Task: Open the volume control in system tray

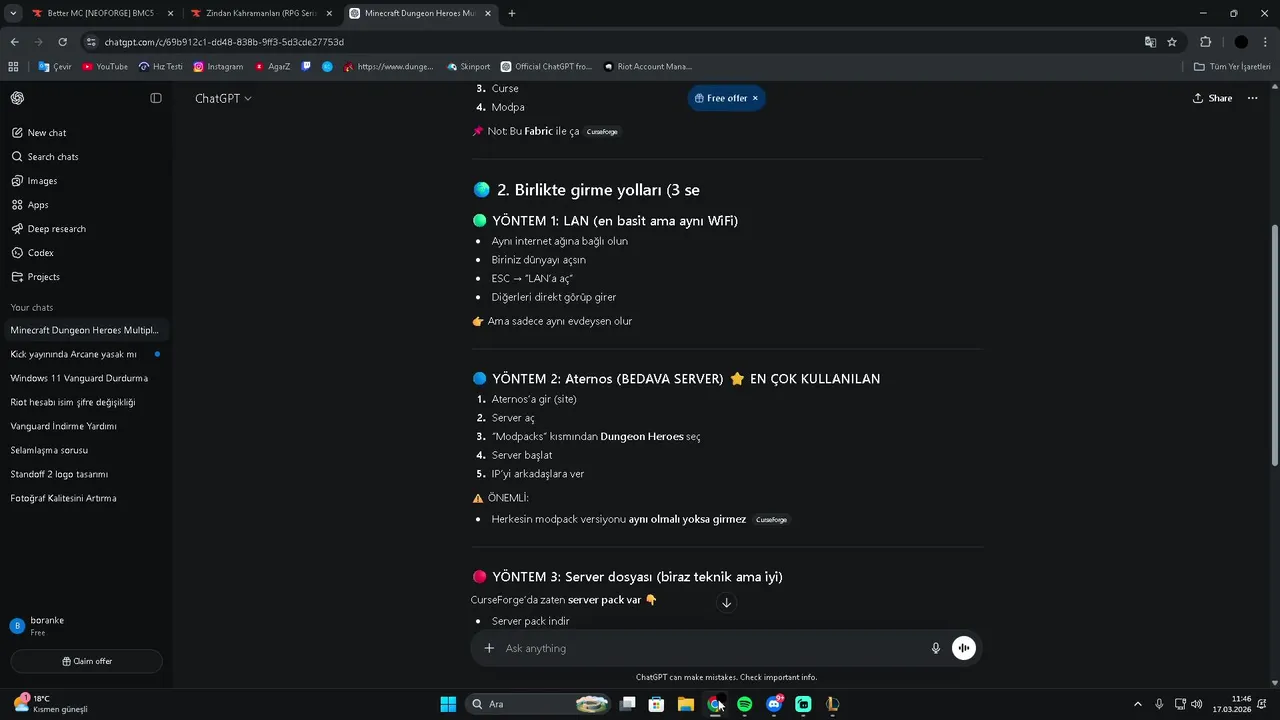Action: pos(1197,704)
